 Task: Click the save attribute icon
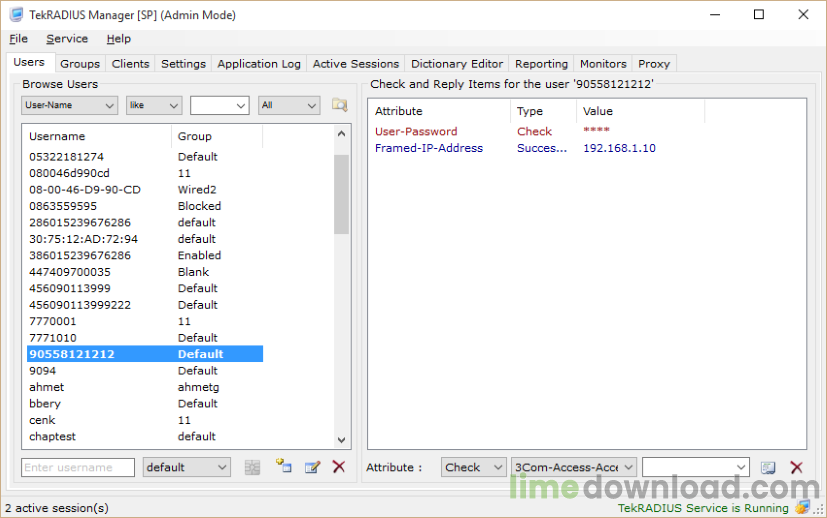768,467
